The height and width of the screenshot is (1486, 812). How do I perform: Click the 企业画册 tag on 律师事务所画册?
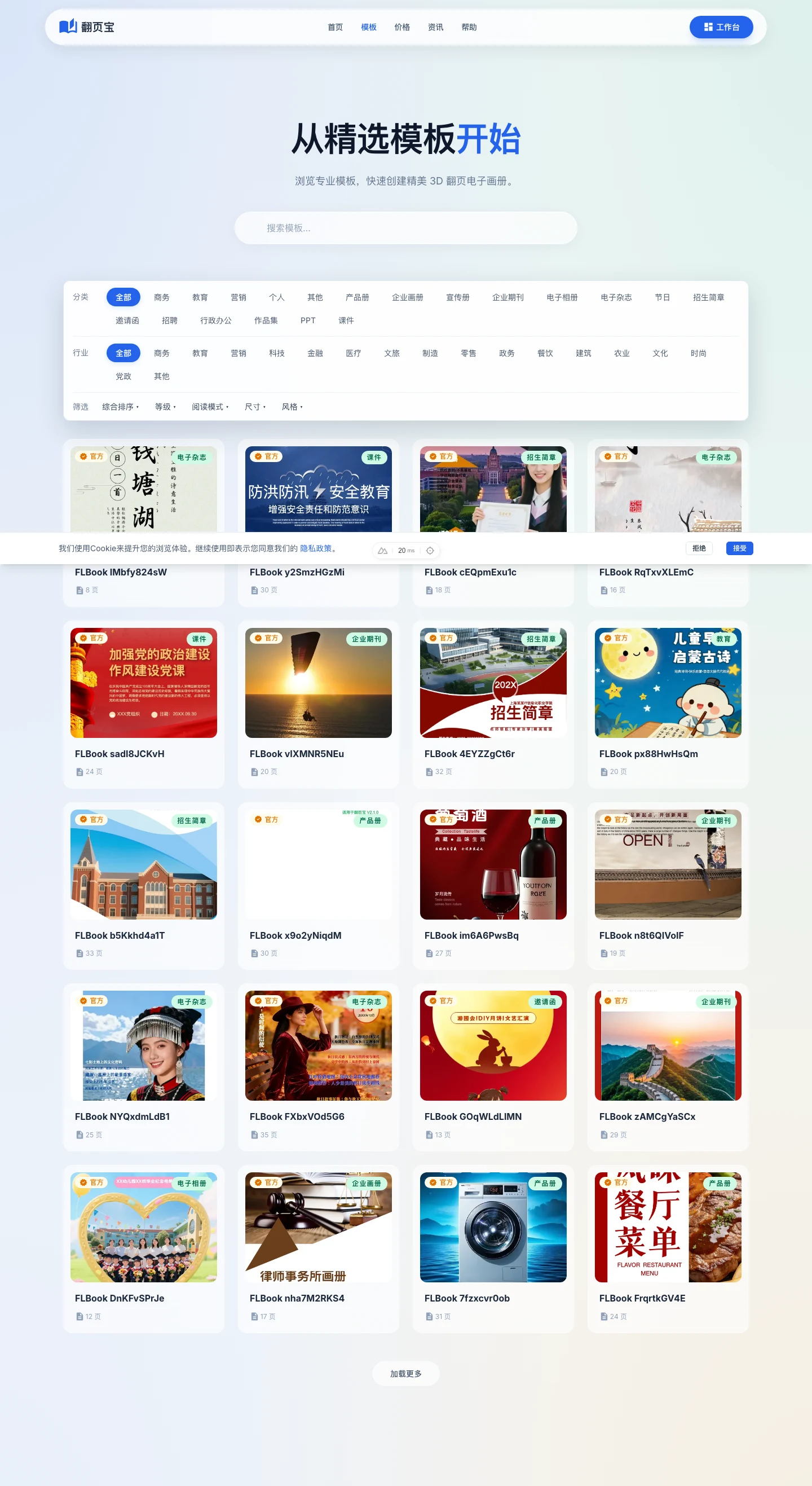click(366, 1184)
